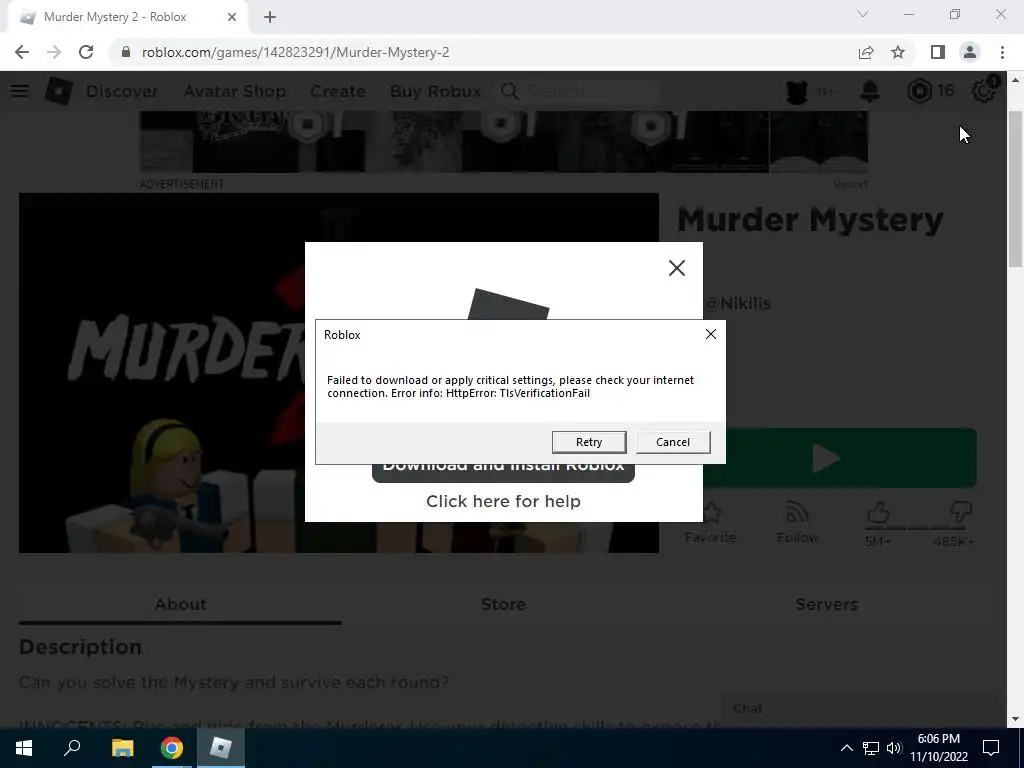
Task: Open a new browser tab
Action: click(x=270, y=18)
